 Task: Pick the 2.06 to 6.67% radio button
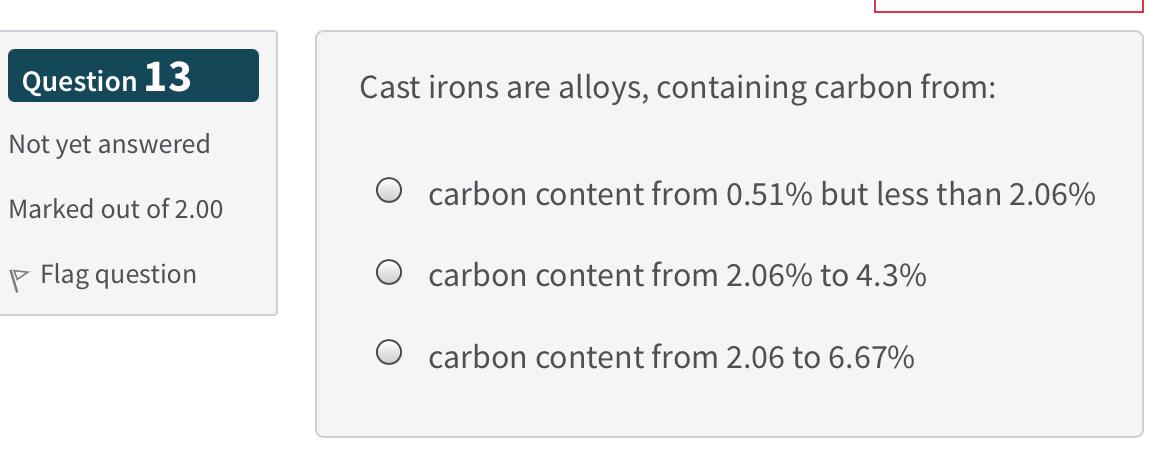[389, 352]
